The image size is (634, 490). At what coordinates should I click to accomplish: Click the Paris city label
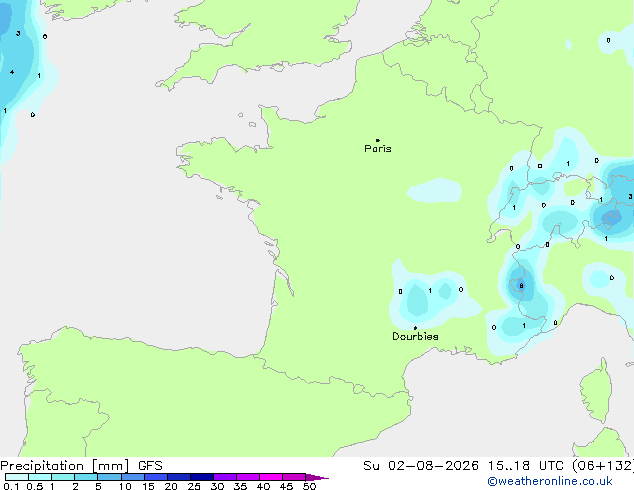coord(378,149)
